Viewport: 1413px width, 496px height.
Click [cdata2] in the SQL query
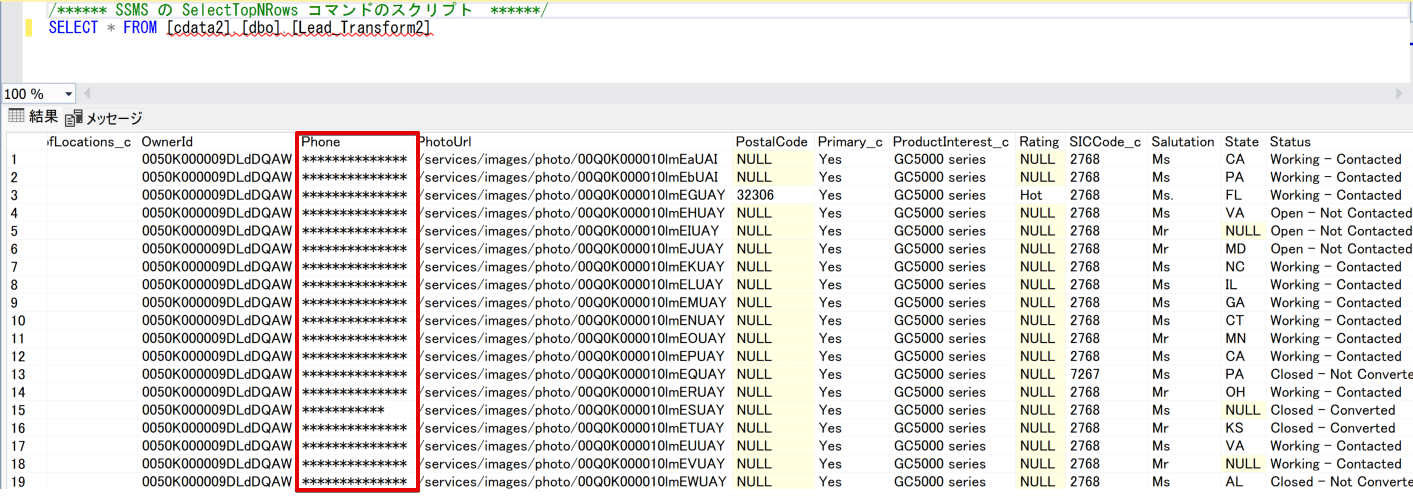point(200,28)
